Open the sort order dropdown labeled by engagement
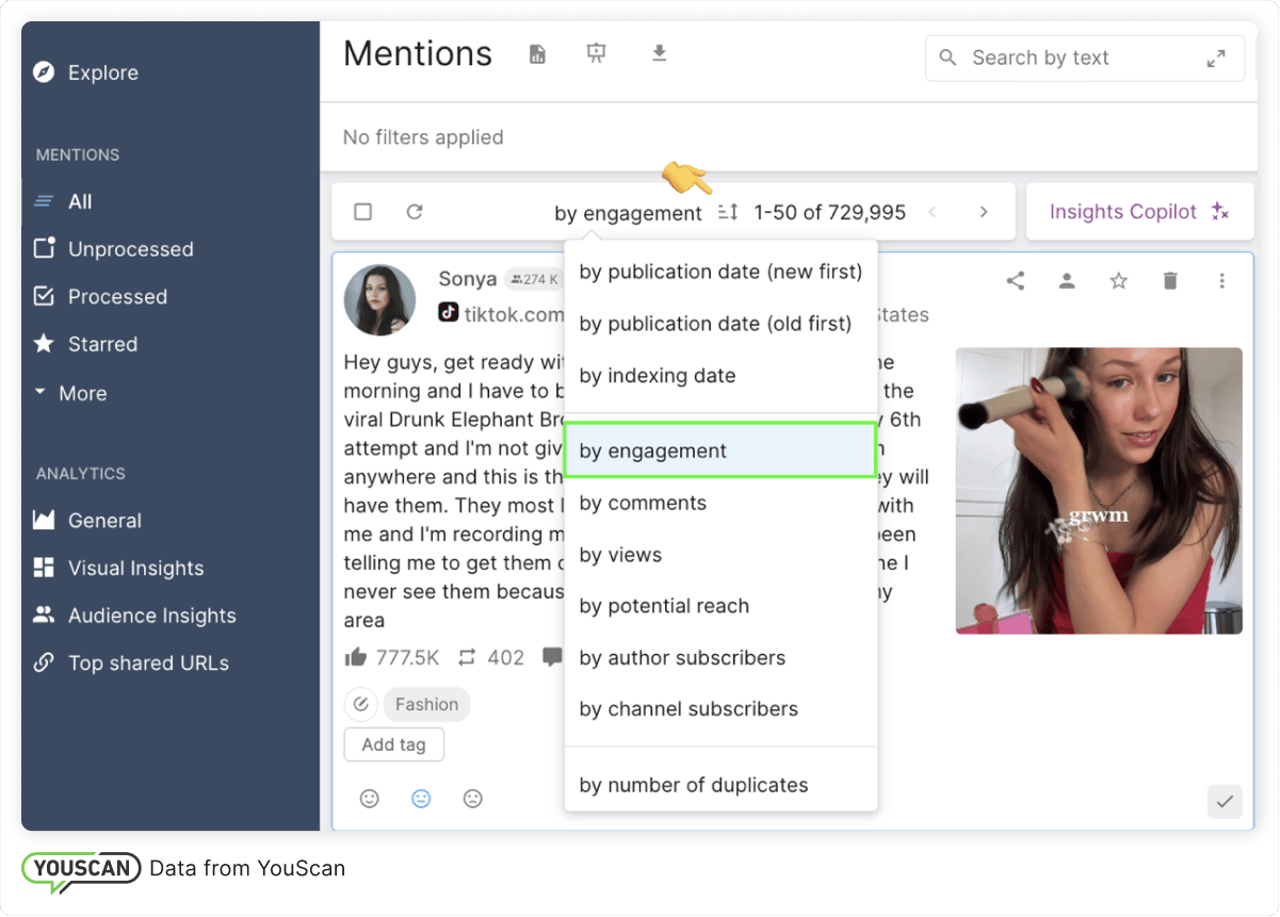This screenshot has width=1280, height=917. [x=628, y=212]
